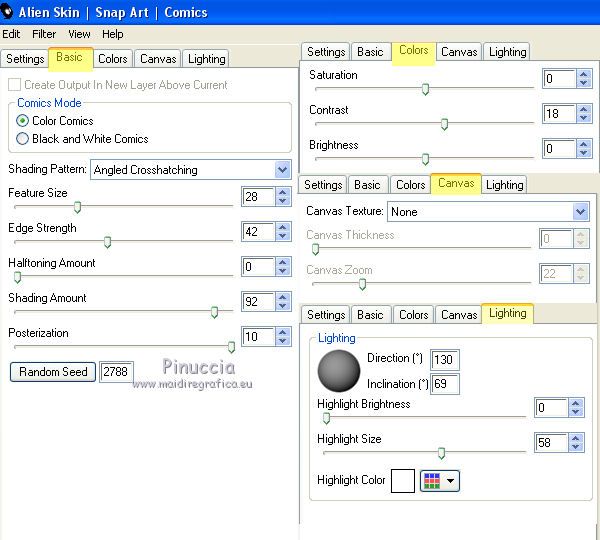Decrease Feature Size with down arrow
The image size is (600, 540).
coord(283,201)
